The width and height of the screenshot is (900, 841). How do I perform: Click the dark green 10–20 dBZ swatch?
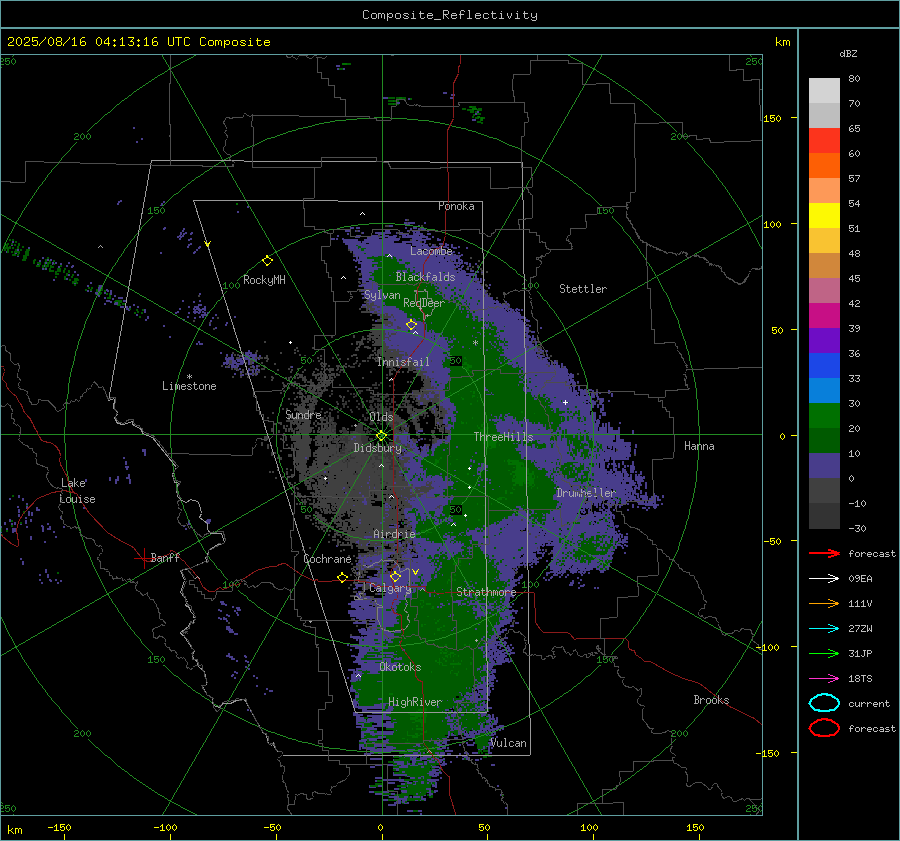(824, 441)
